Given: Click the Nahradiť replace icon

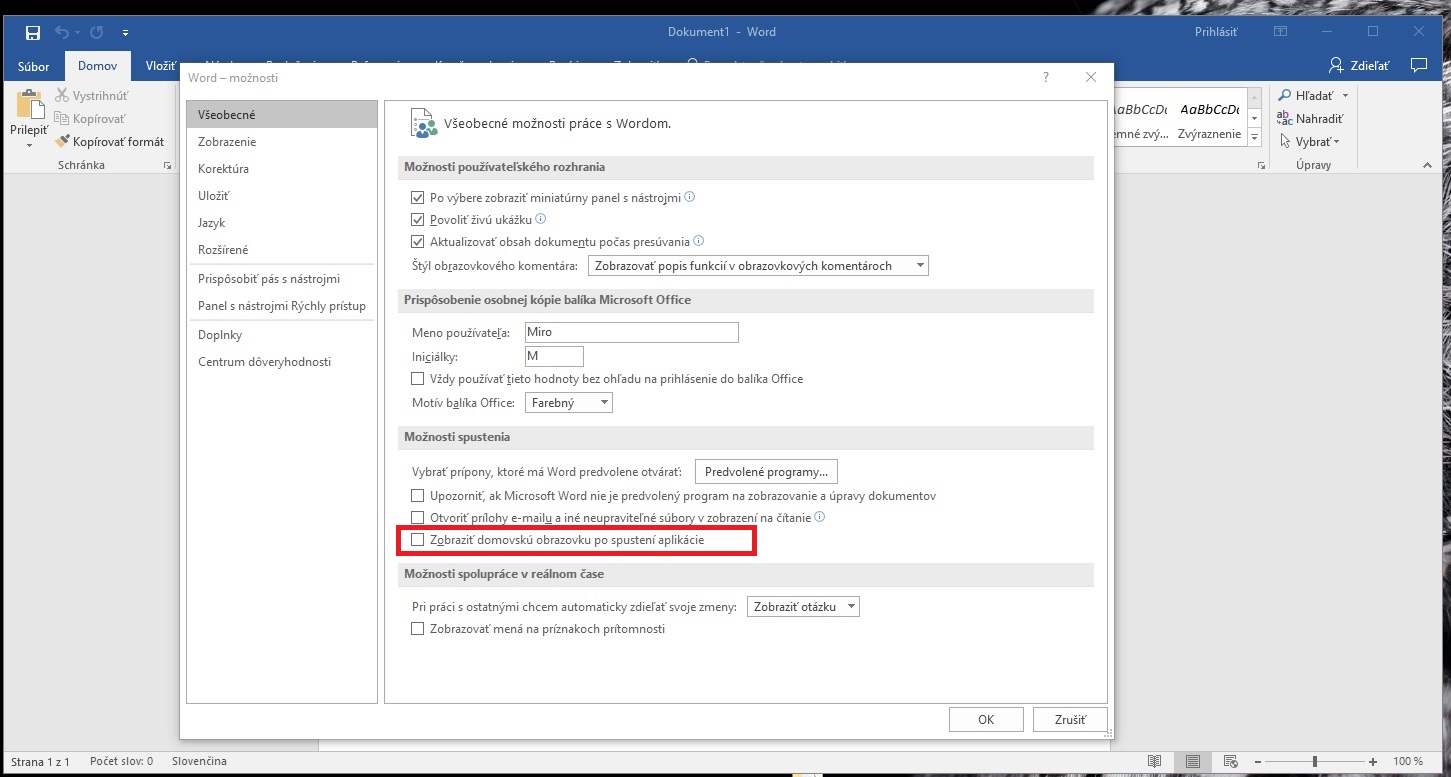Looking at the screenshot, I should [1285, 119].
